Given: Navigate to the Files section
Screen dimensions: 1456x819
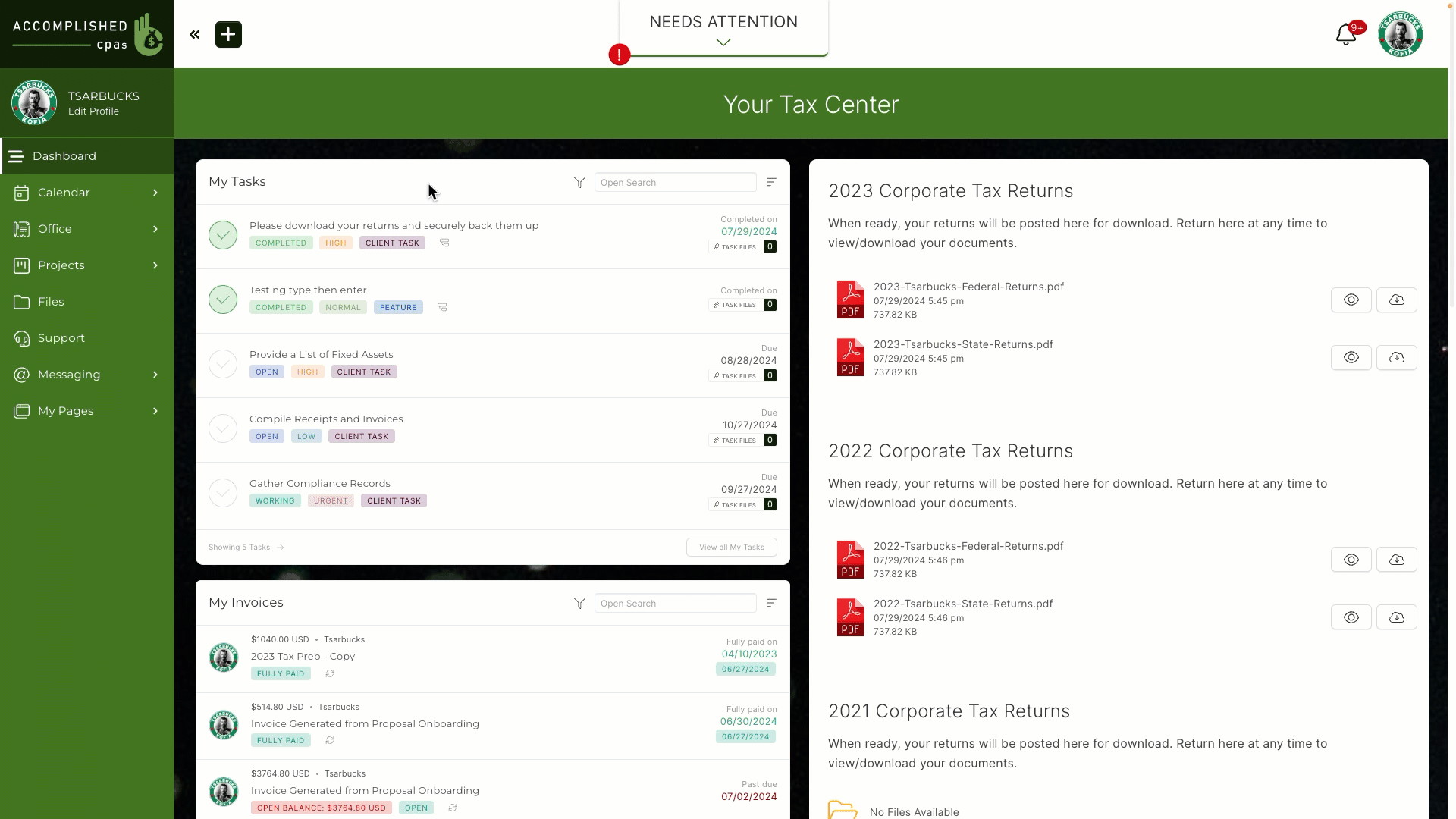Looking at the screenshot, I should [x=51, y=301].
